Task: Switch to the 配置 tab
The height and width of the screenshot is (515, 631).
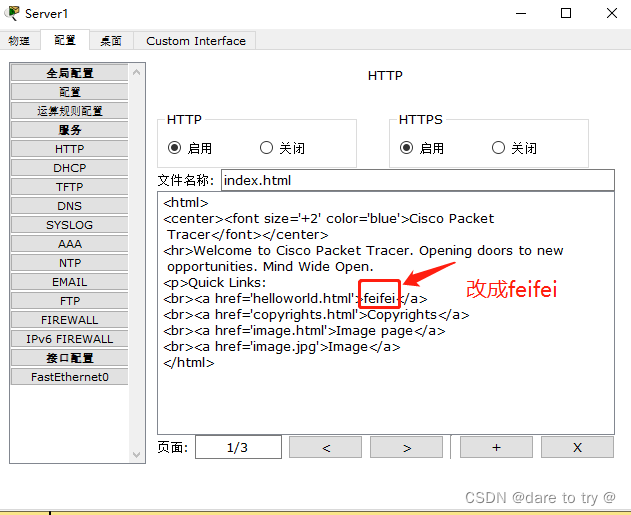Action: coord(65,40)
